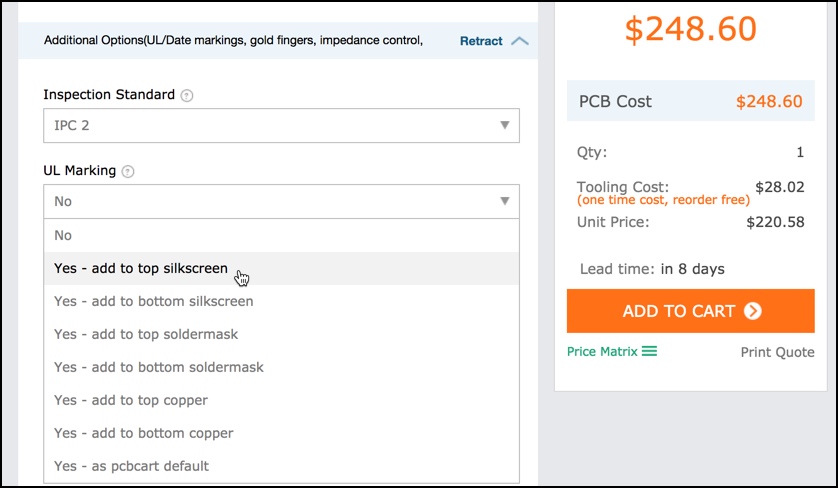This screenshot has height=488, width=838.
Task: Click the Price Matrix list icon
Action: (x=650, y=351)
